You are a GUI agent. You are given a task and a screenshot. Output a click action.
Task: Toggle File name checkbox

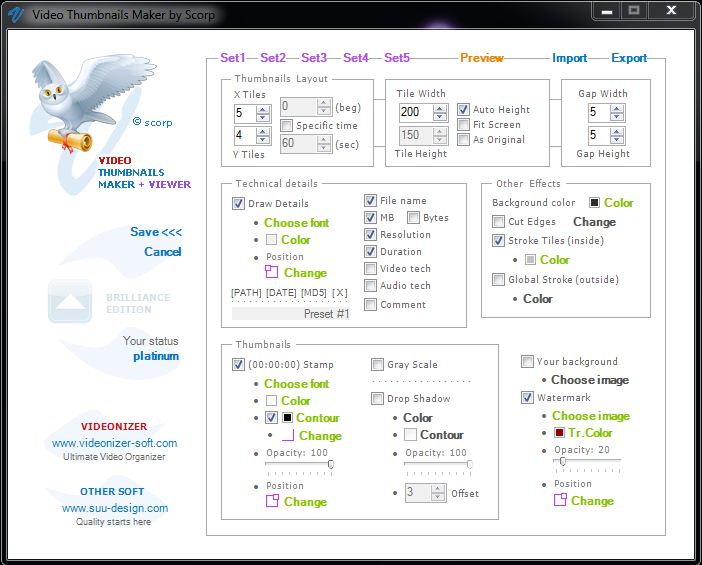tap(370, 200)
